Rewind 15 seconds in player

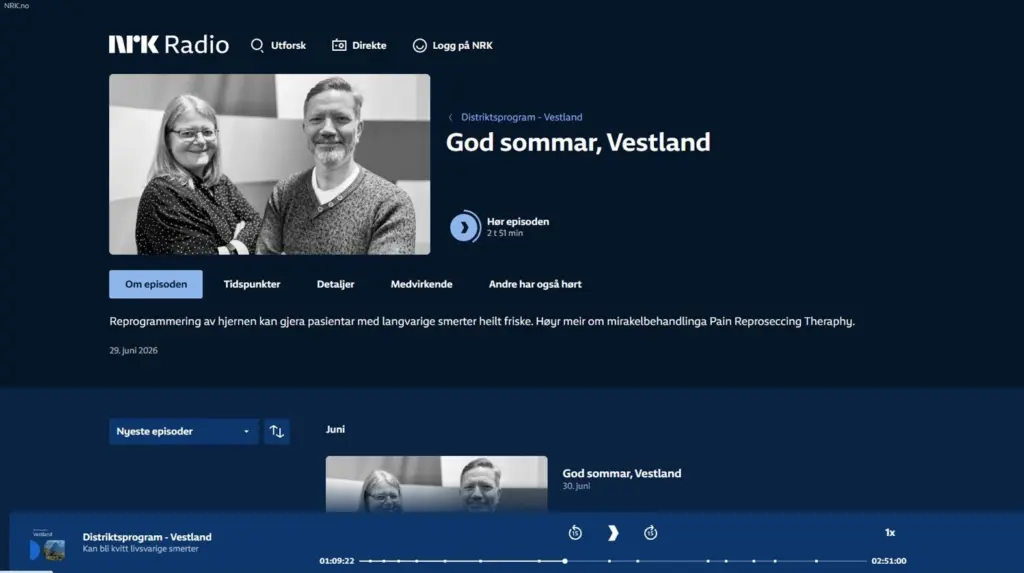click(575, 532)
